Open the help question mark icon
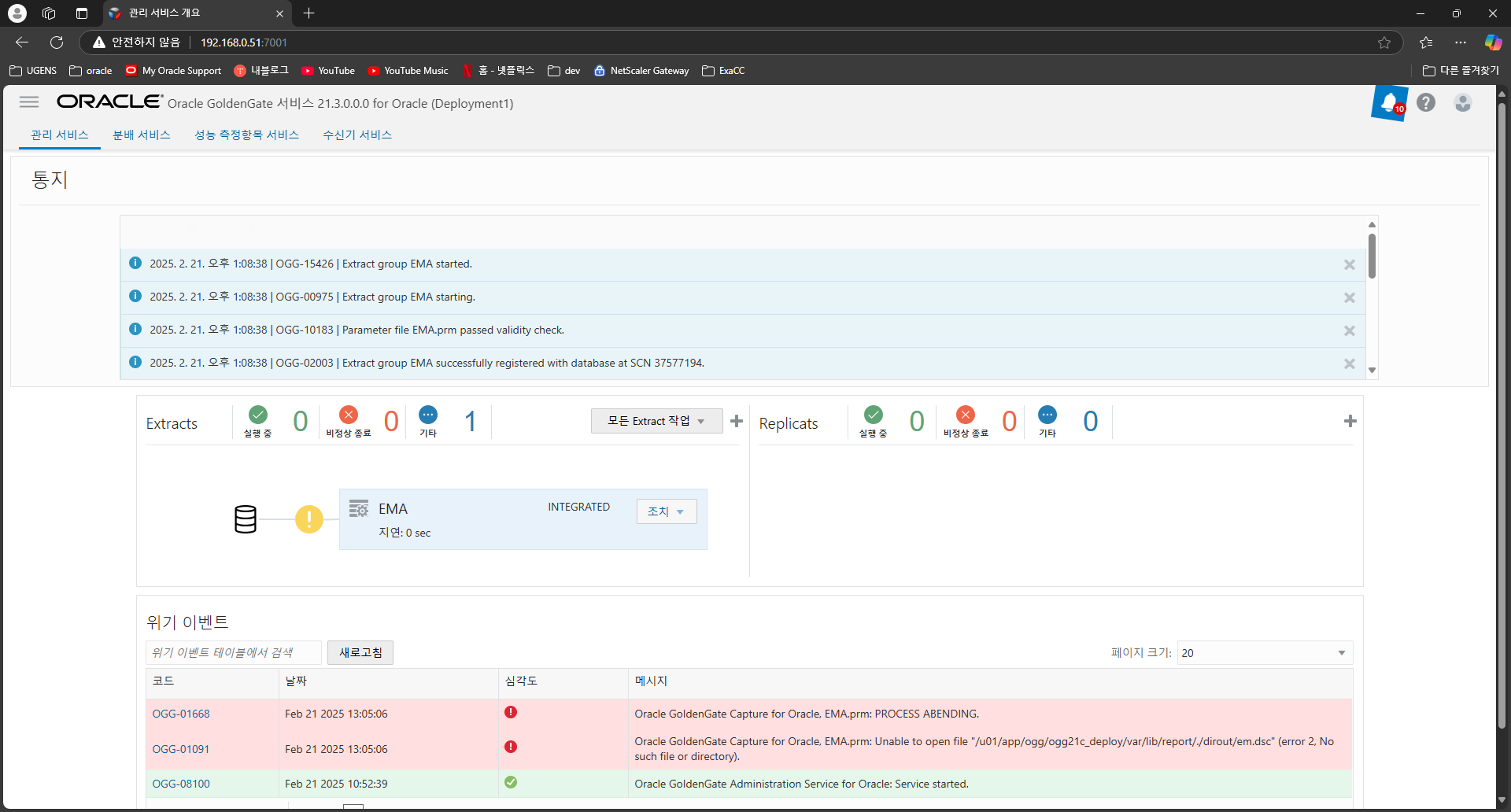 (x=1426, y=103)
